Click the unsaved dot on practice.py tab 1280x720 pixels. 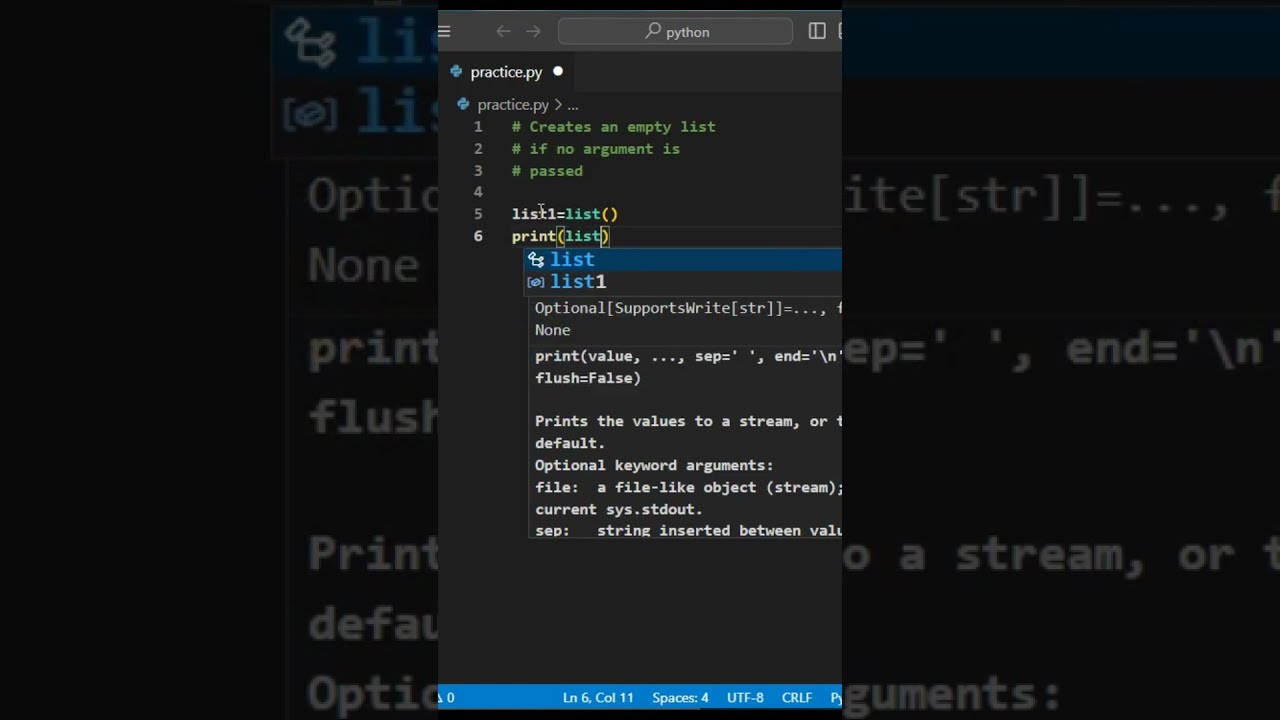[x=558, y=71]
